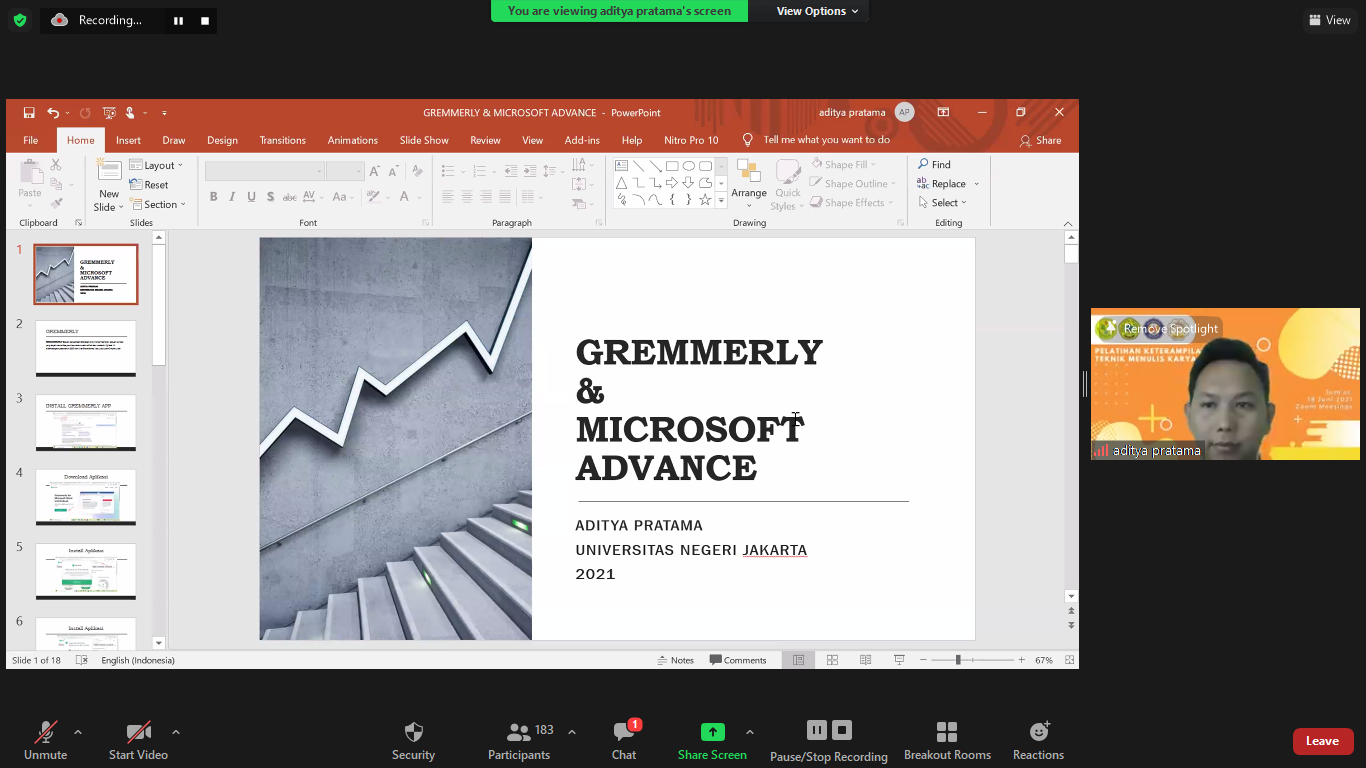Viewport: 1366px width, 768px height.
Task: Open Shape Fill dropdown
Action: pyautogui.click(x=843, y=164)
